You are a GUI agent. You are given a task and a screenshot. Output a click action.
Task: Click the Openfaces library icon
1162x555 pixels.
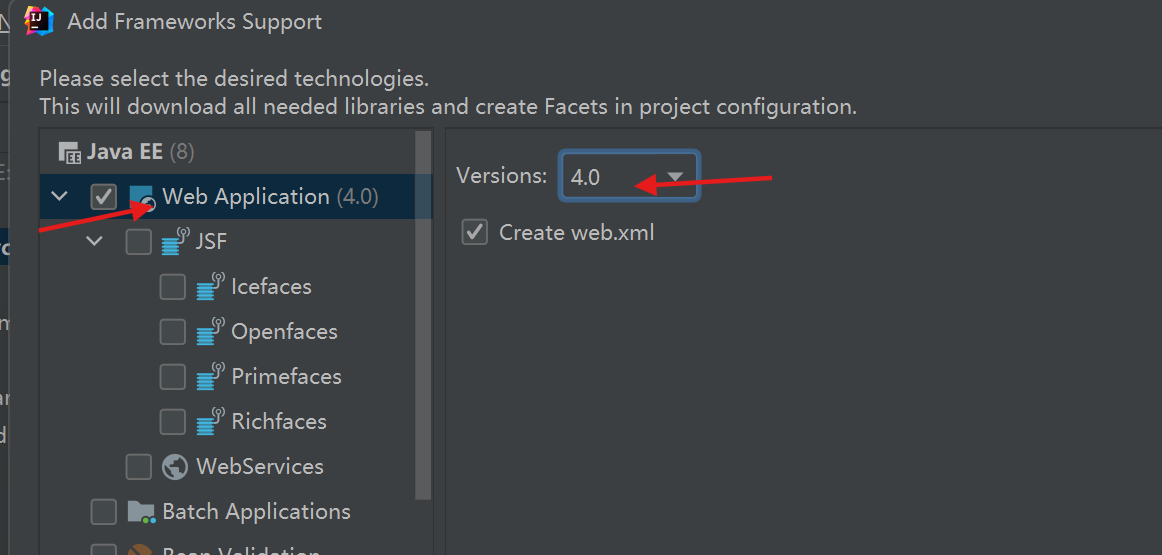[210, 332]
